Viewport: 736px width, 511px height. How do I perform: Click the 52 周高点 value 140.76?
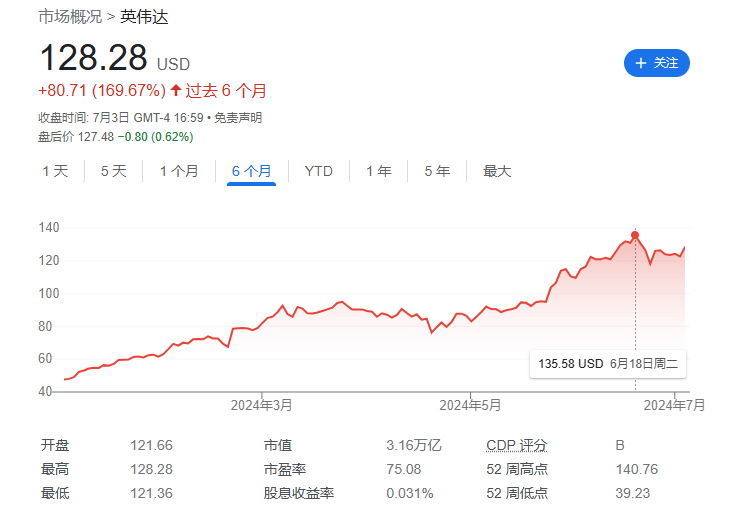[x=636, y=469]
